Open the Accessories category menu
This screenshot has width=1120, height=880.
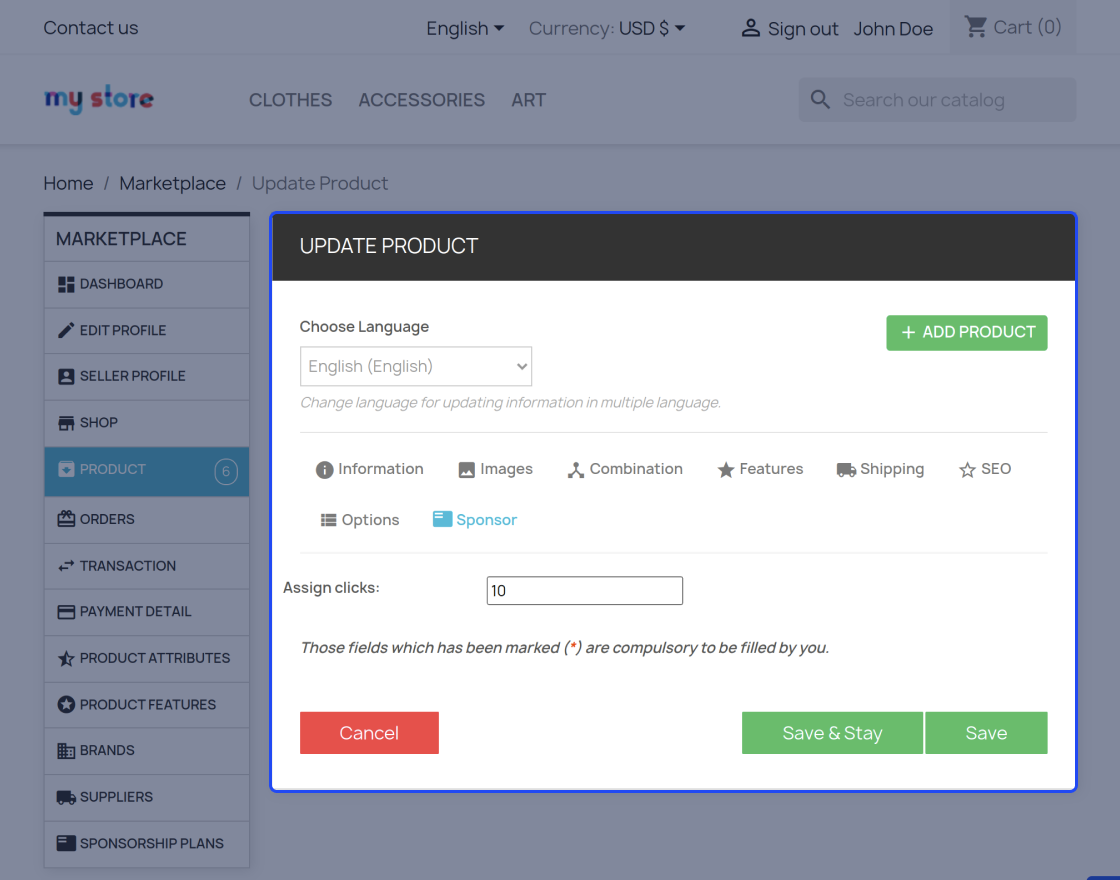coord(421,100)
